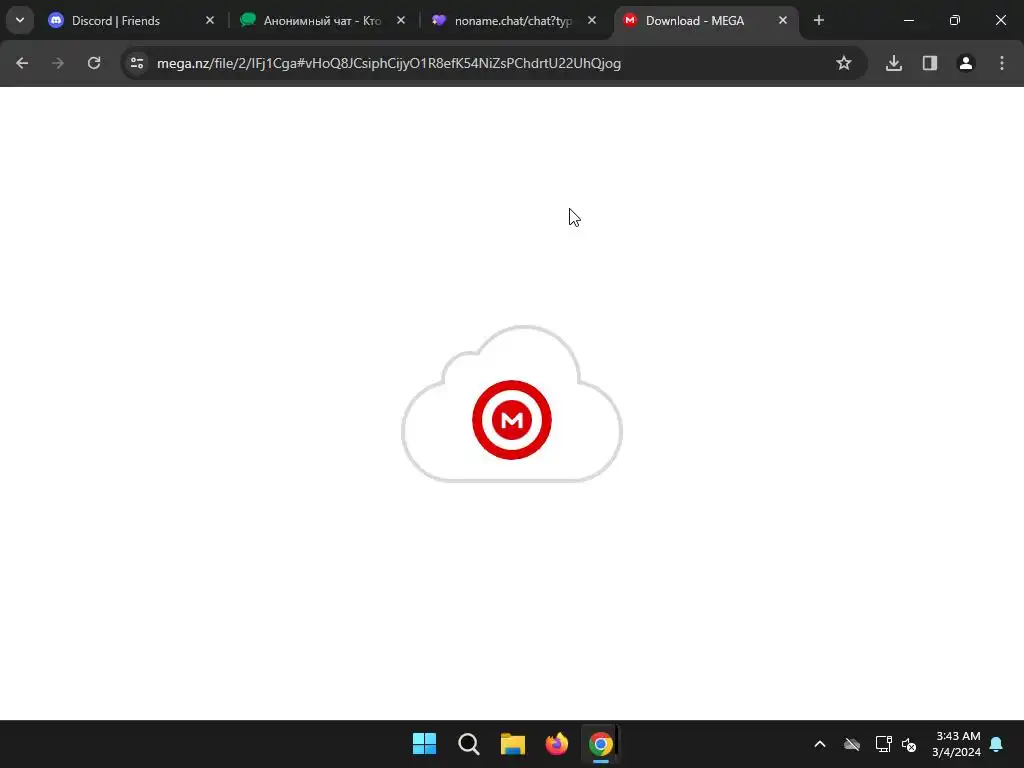Open Chrome three-dot menu
This screenshot has height=768, width=1024.
click(1002, 63)
